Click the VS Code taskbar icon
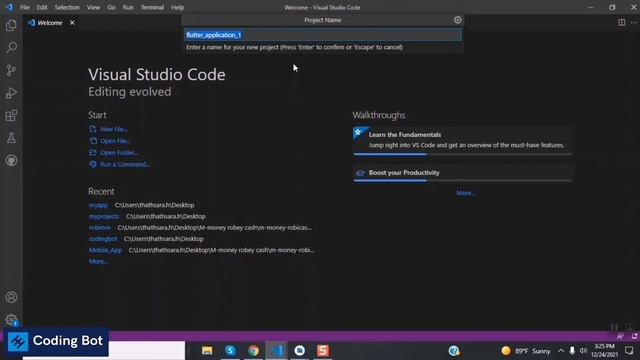 277,351
